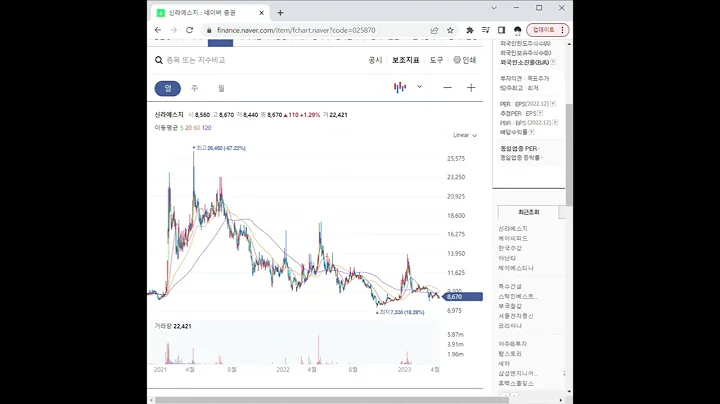
Task: Bookmark this page with star icon
Action: point(450,30)
